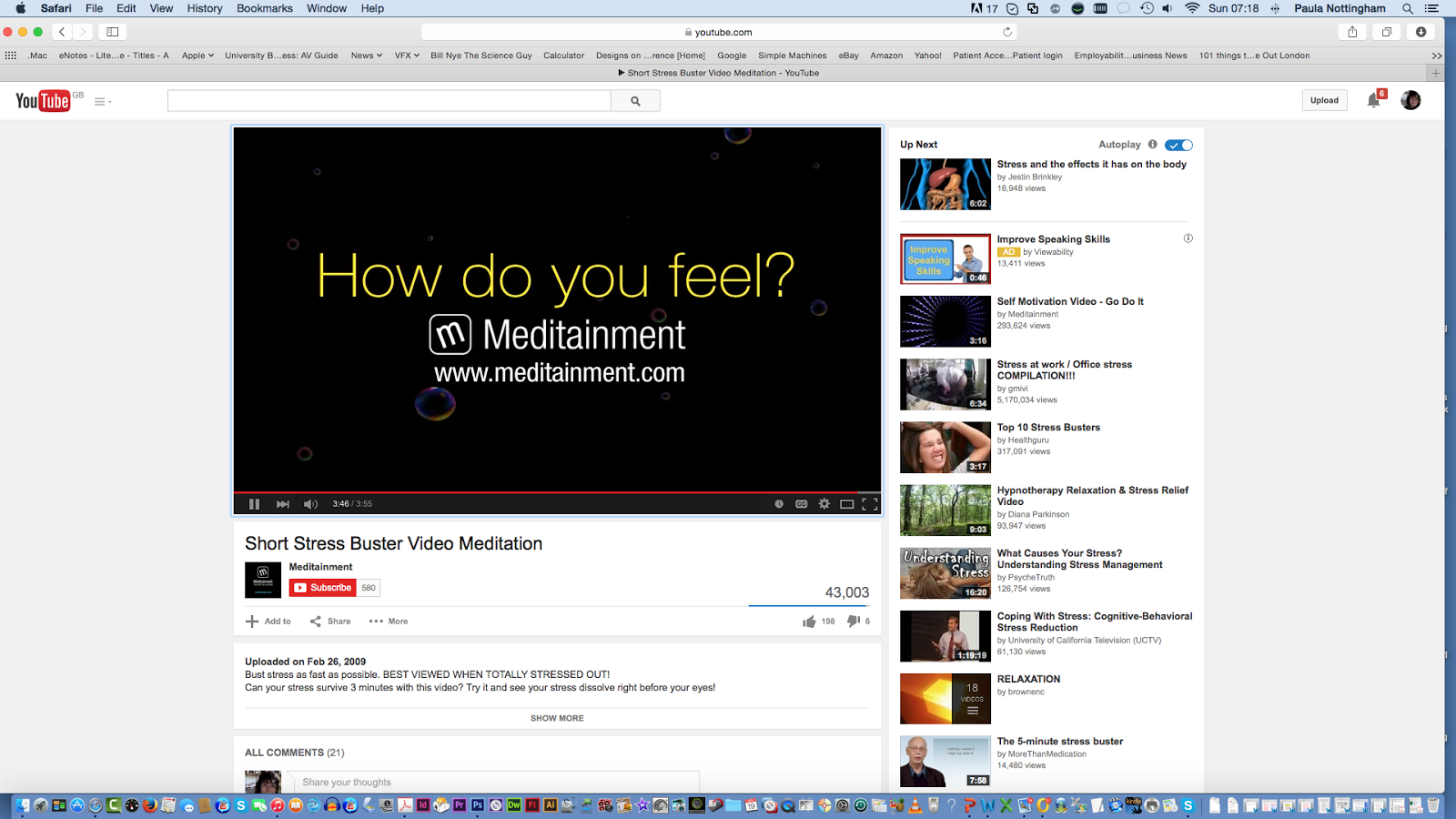Open the Top Sites grid icon

pyautogui.click(x=11, y=56)
